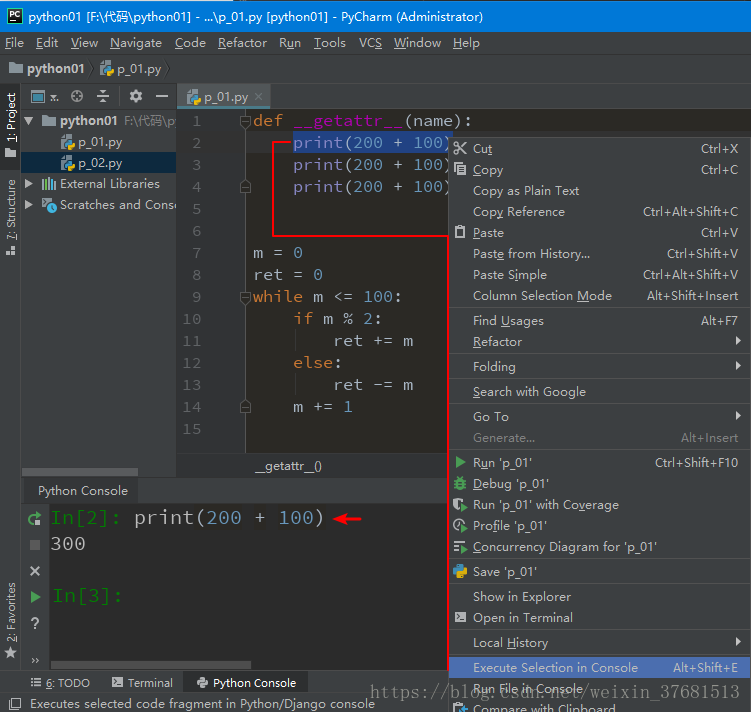
Task: Select Concurrency Diagram for 'p_01'
Action: 599,547
